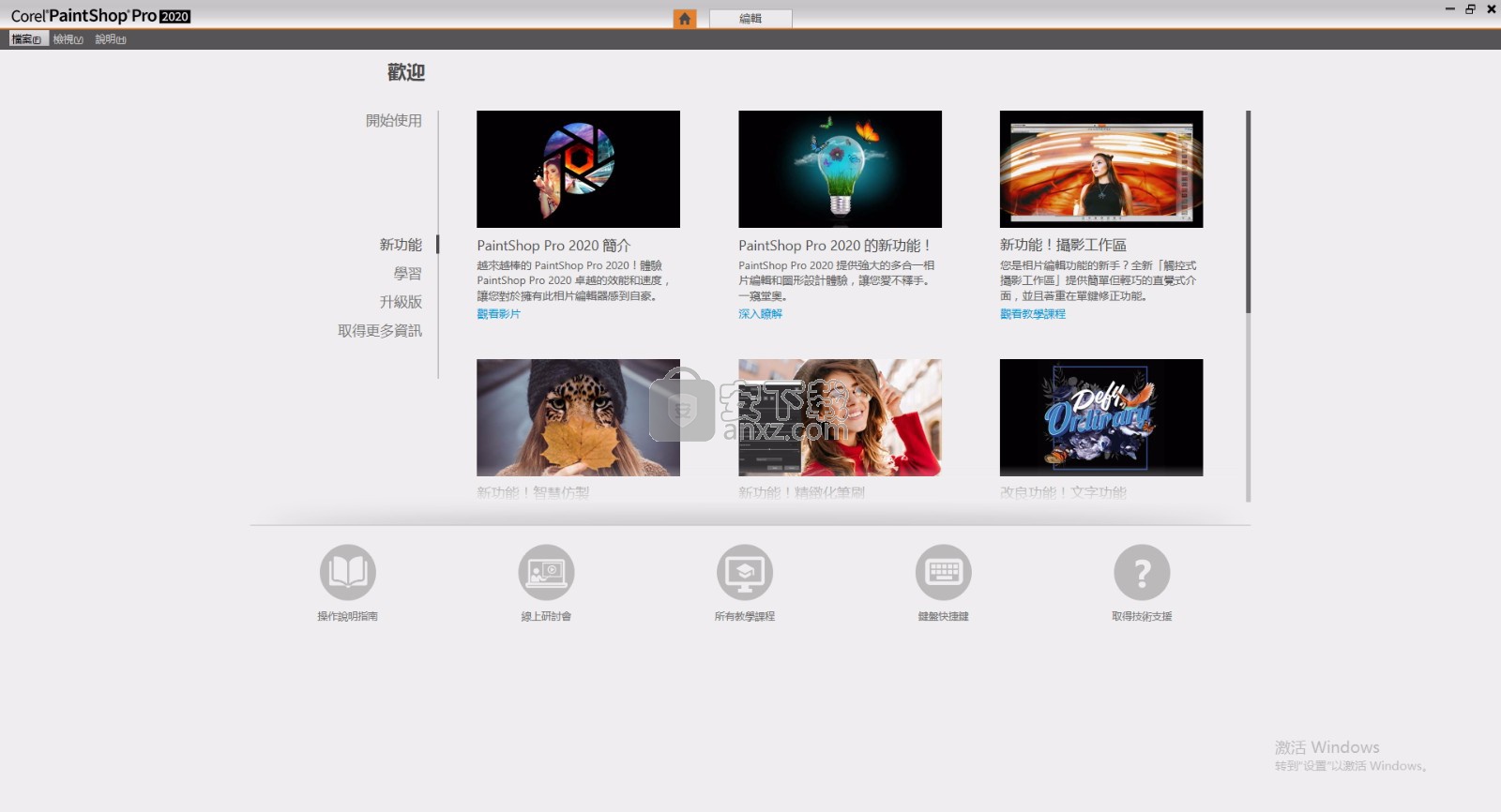This screenshot has width=1501, height=812.
Task: Click the 觀看教學課程 link
Action: [x=1033, y=314]
